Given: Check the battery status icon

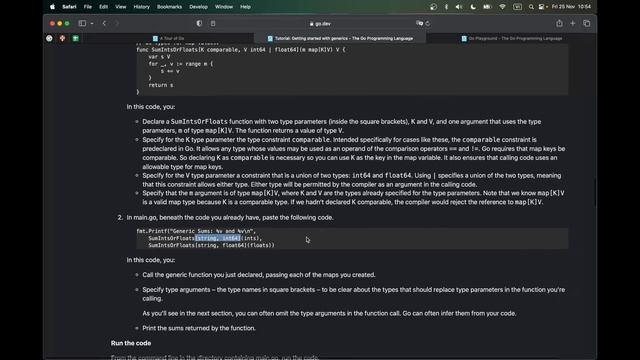Looking at the screenshot, I should click(487, 7).
